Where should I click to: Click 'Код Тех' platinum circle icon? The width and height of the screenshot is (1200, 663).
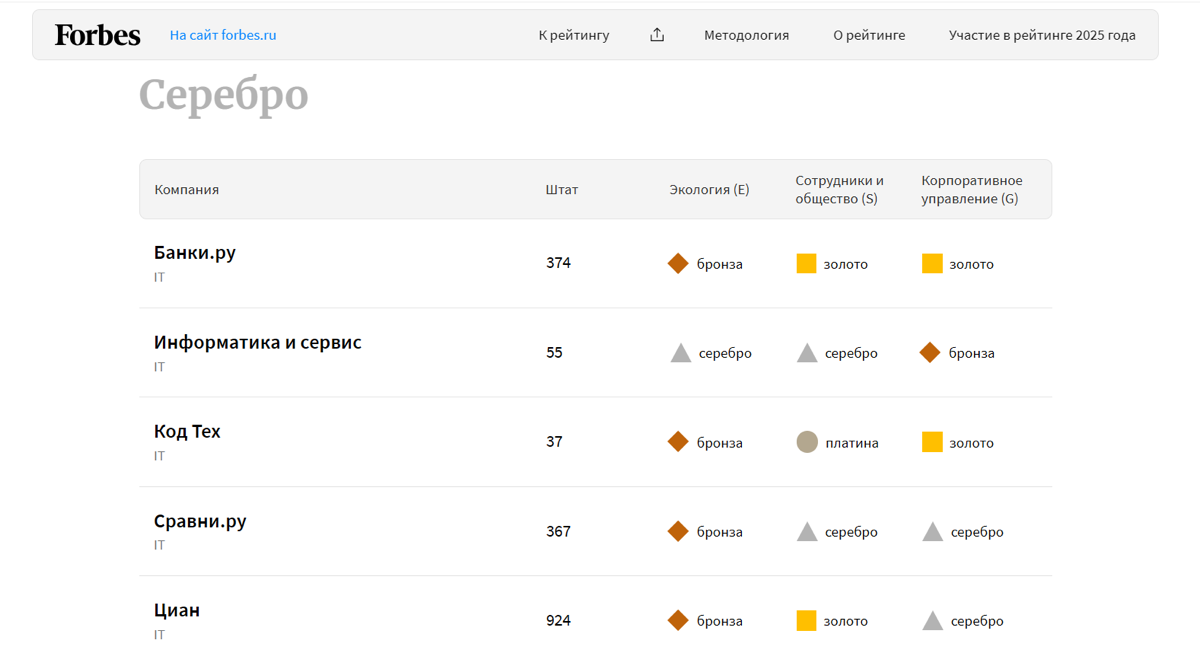[807, 441]
